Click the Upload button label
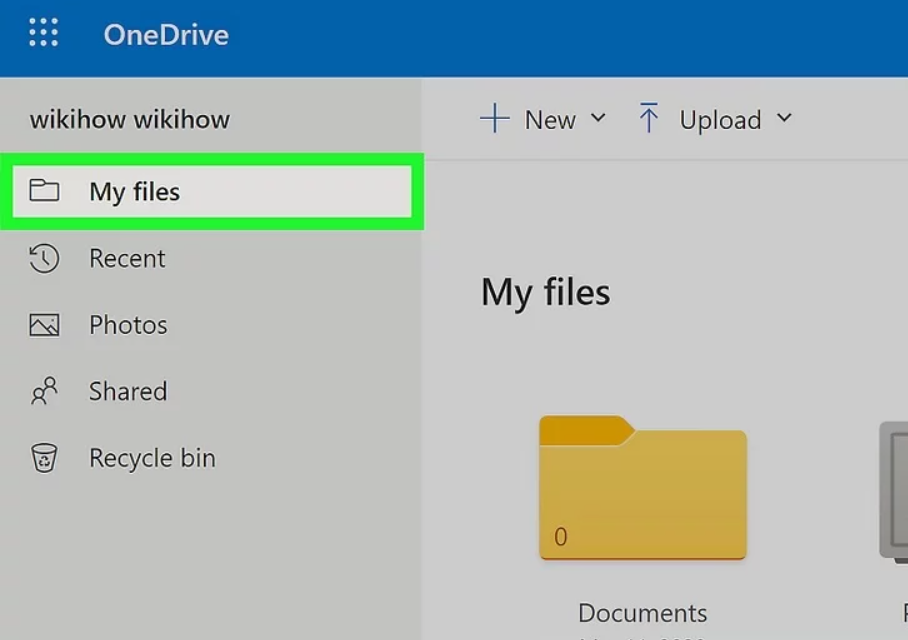The width and height of the screenshot is (908, 640). click(x=720, y=120)
